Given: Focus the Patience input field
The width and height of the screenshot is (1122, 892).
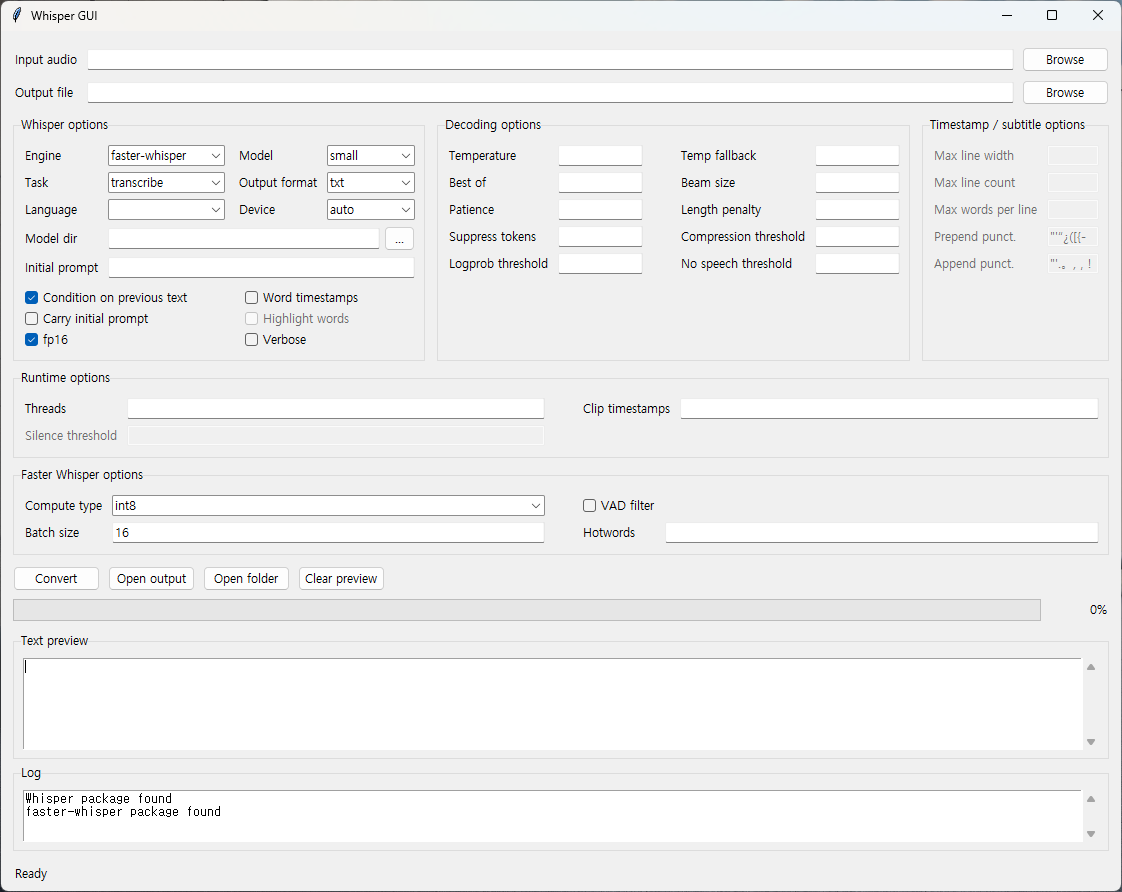Looking at the screenshot, I should [600, 210].
